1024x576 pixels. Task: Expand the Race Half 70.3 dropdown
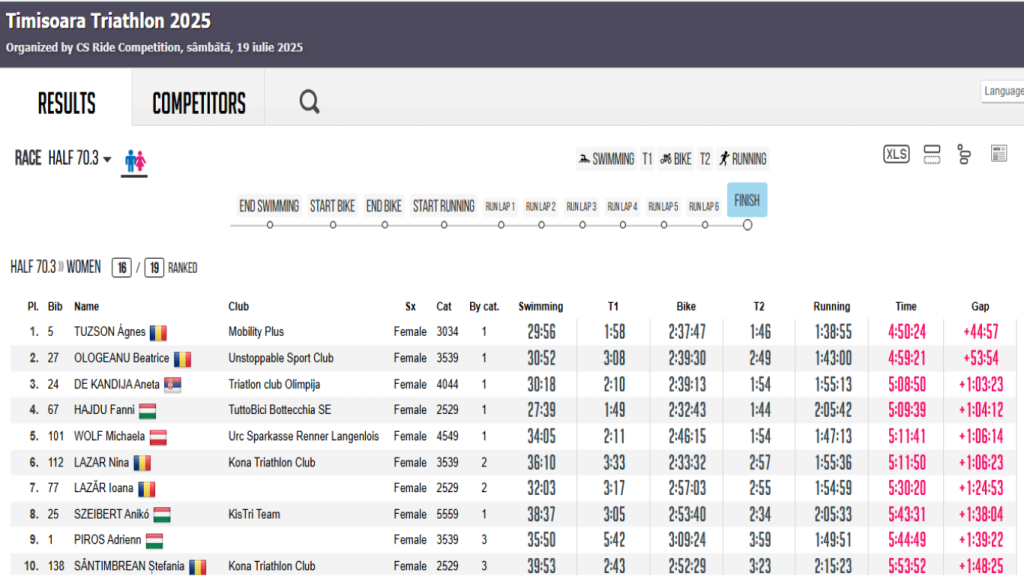click(x=79, y=158)
